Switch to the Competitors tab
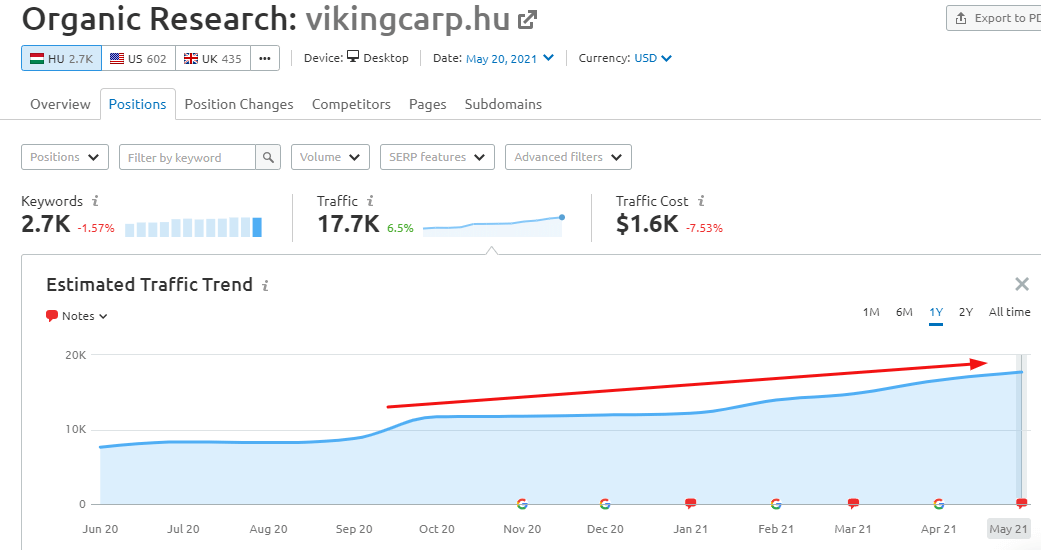 [351, 104]
